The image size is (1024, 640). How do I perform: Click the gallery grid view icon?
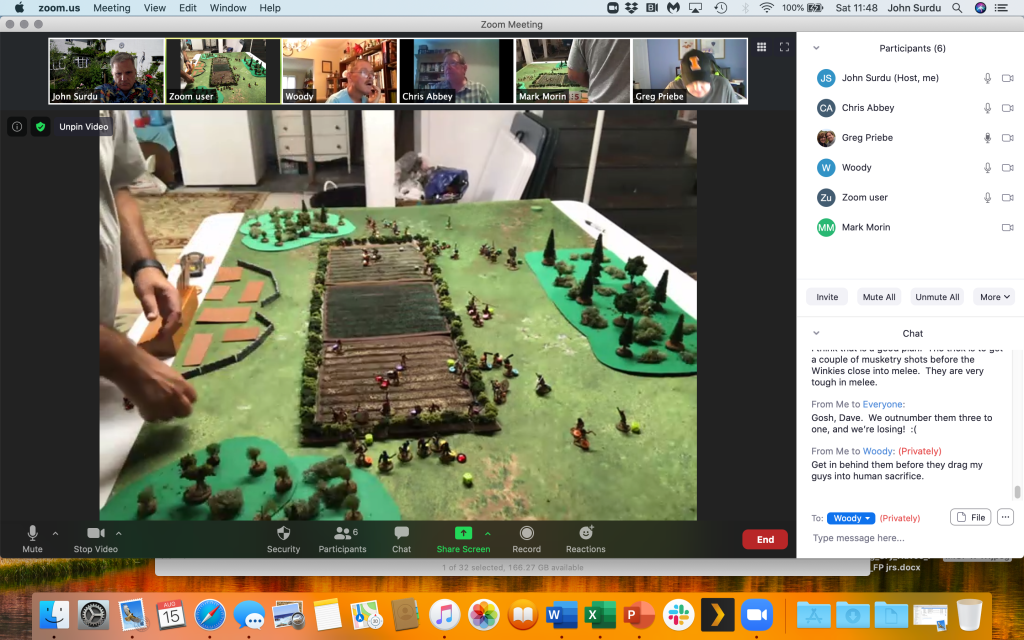(x=761, y=47)
